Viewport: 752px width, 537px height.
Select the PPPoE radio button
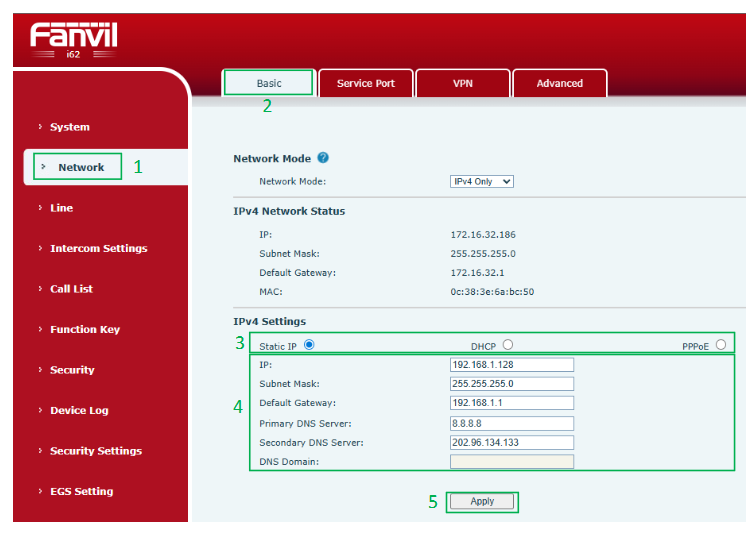click(721, 345)
